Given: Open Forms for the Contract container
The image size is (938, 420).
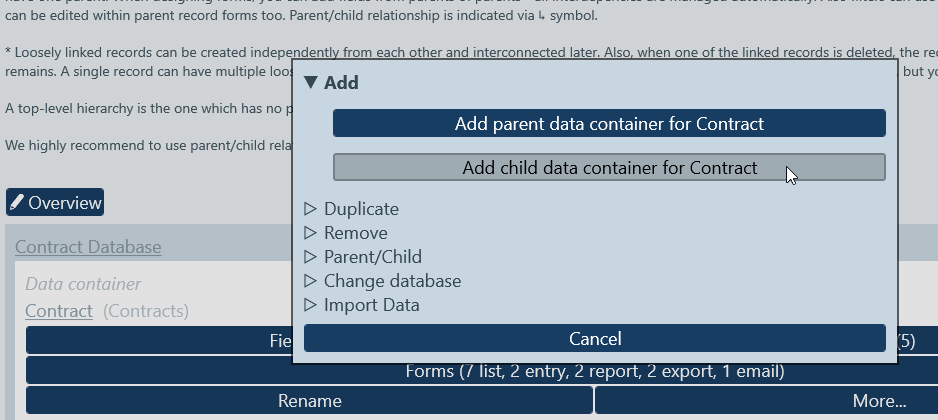Looking at the screenshot, I should click(594, 372).
